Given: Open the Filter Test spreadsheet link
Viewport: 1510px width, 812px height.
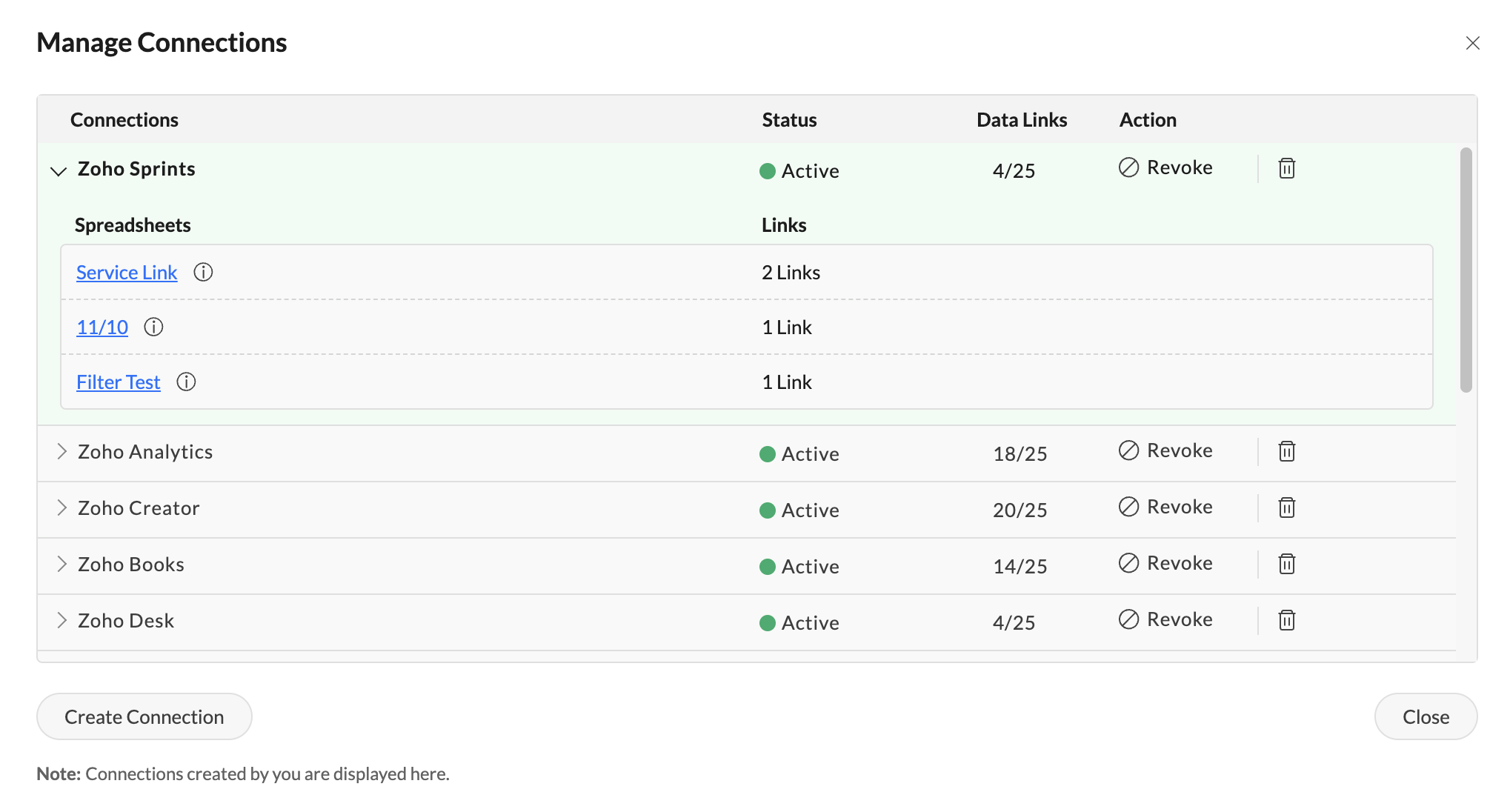Looking at the screenshot, I should click(x=119, y=382).
